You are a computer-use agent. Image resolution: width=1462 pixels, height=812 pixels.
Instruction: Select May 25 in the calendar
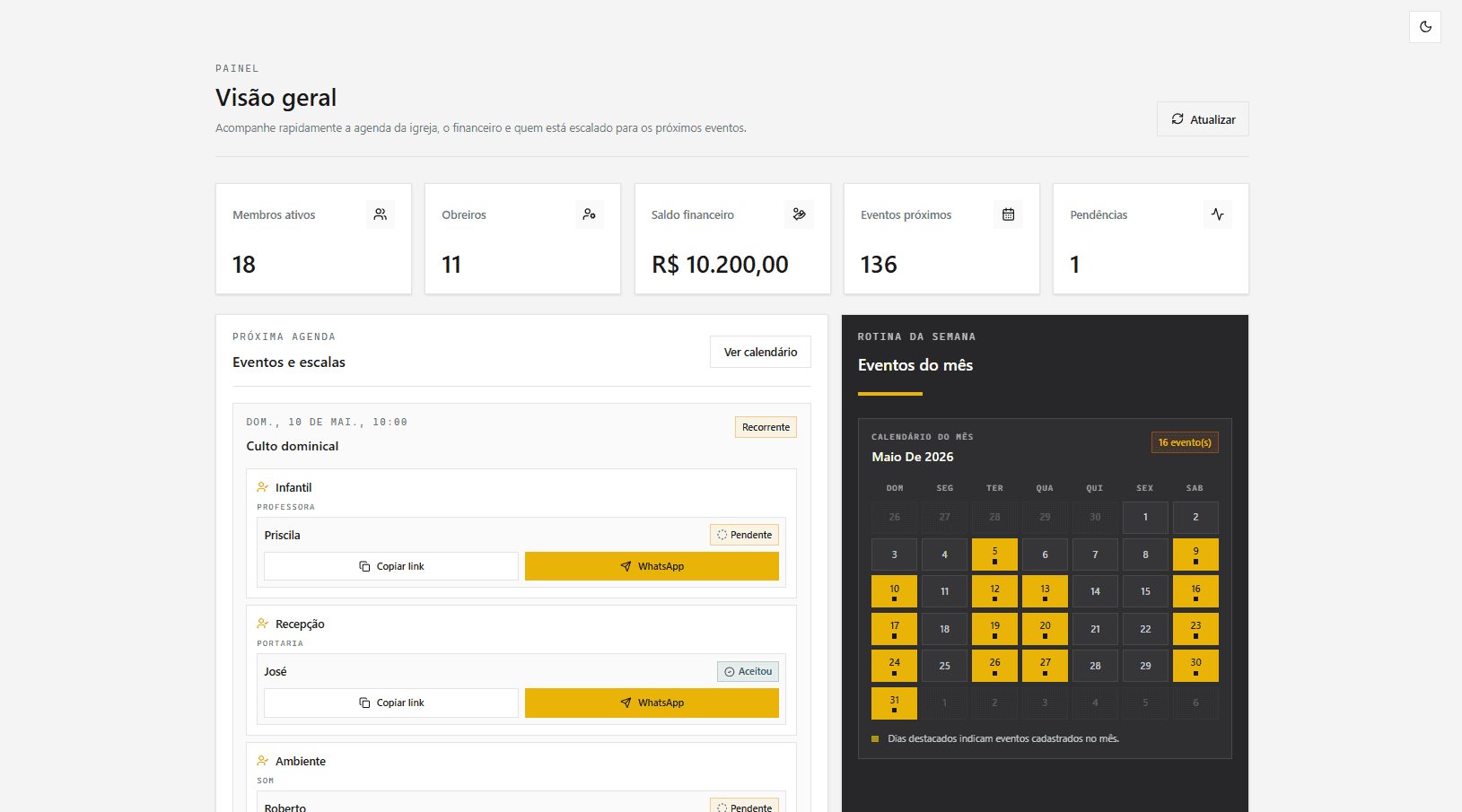pos(944,666)
